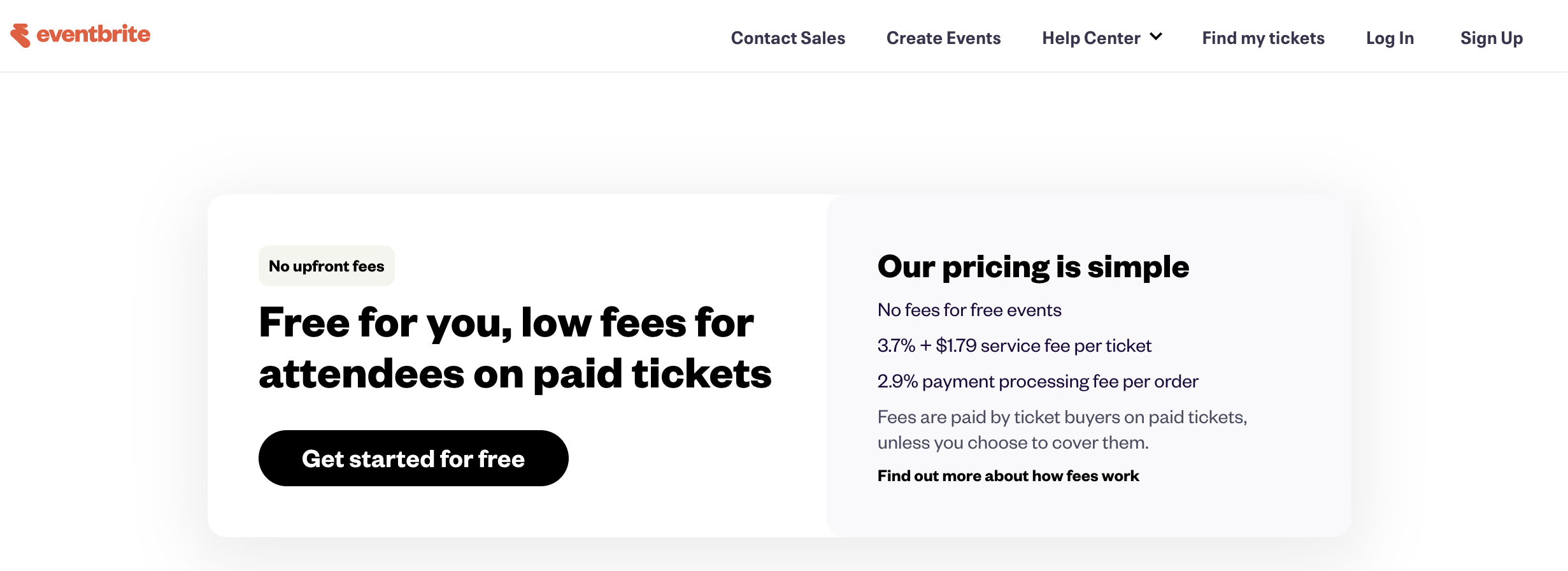The width and height of the screenshot is (1568, 571).
Task: Click the phrase unless you choose to cover them
Action: point(1013,443)
